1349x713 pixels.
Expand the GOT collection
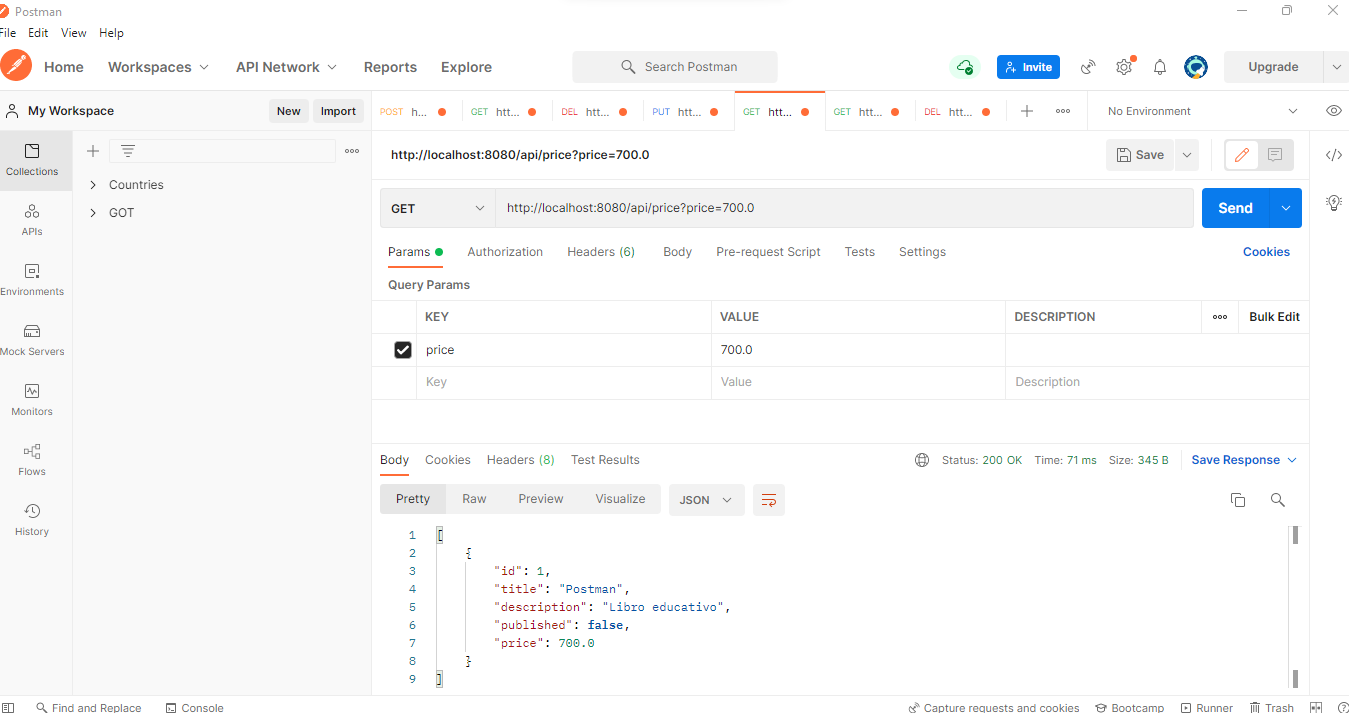coord(93,213)
